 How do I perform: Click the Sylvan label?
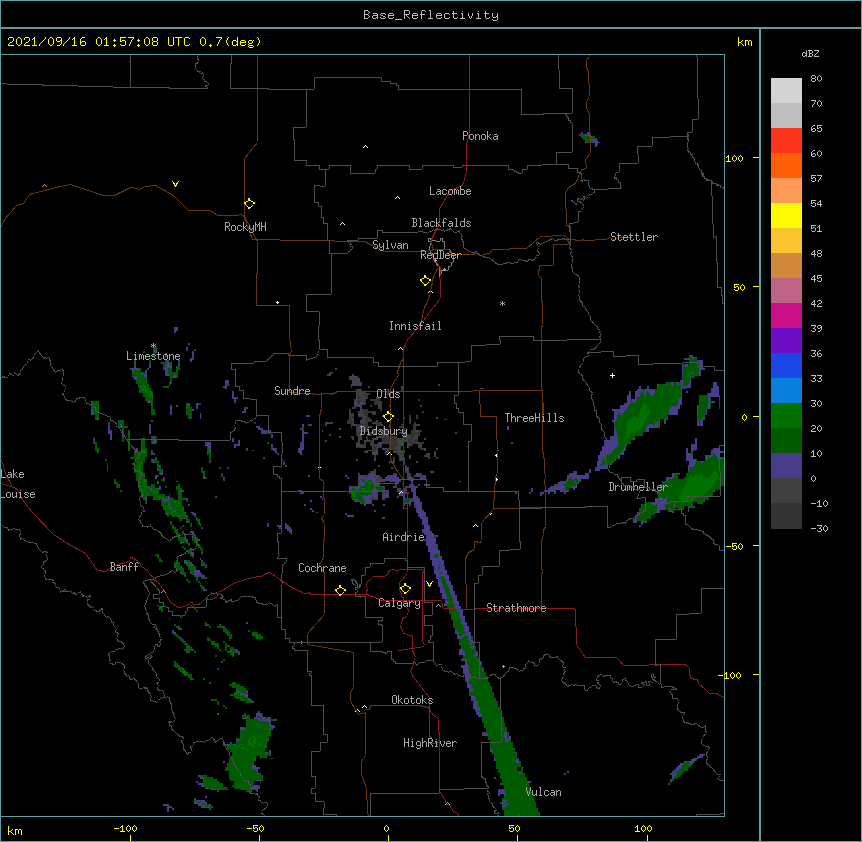(x=390, y=245)
